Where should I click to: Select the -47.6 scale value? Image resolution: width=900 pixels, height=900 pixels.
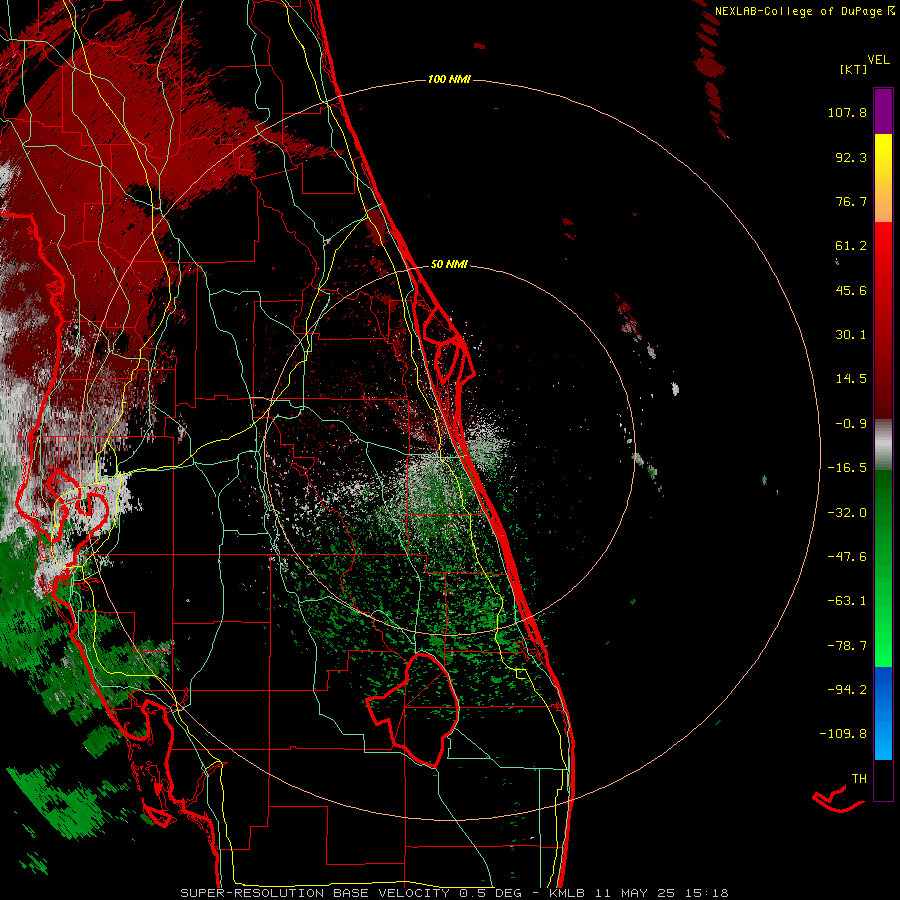tap(847, 557)
